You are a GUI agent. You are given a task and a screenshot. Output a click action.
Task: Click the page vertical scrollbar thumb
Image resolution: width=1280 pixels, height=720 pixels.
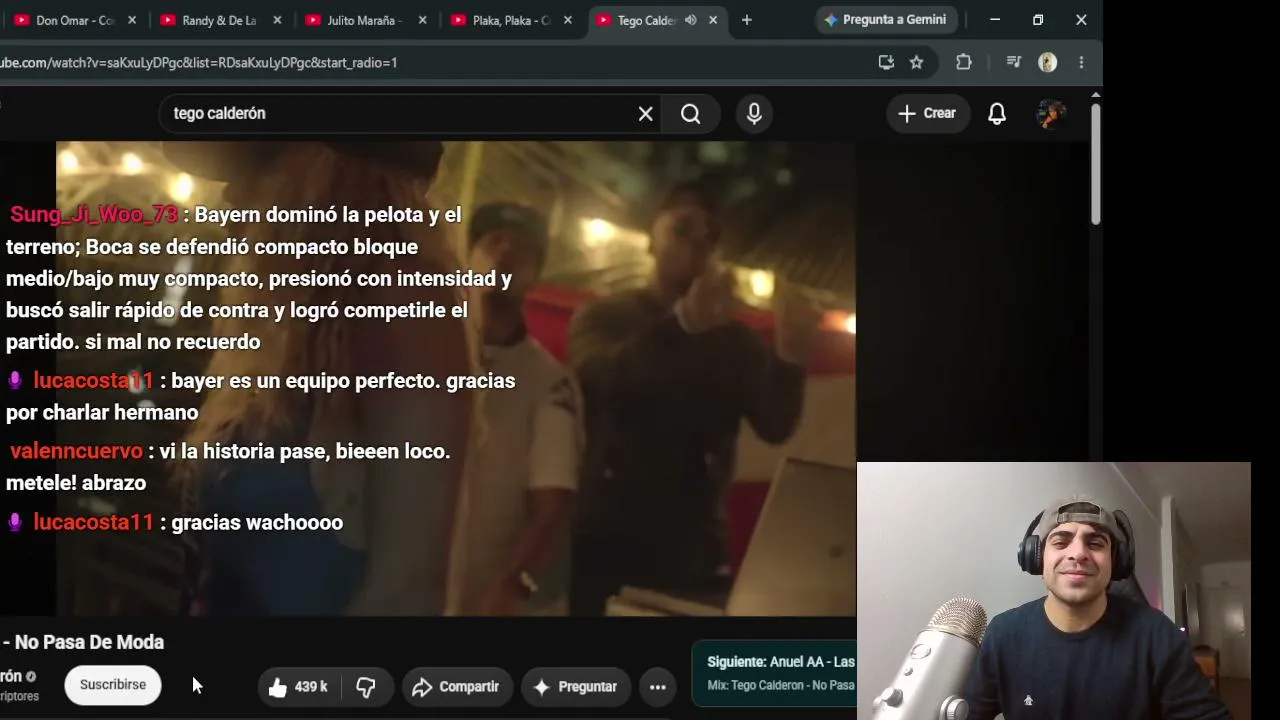tap(1095, 164)
